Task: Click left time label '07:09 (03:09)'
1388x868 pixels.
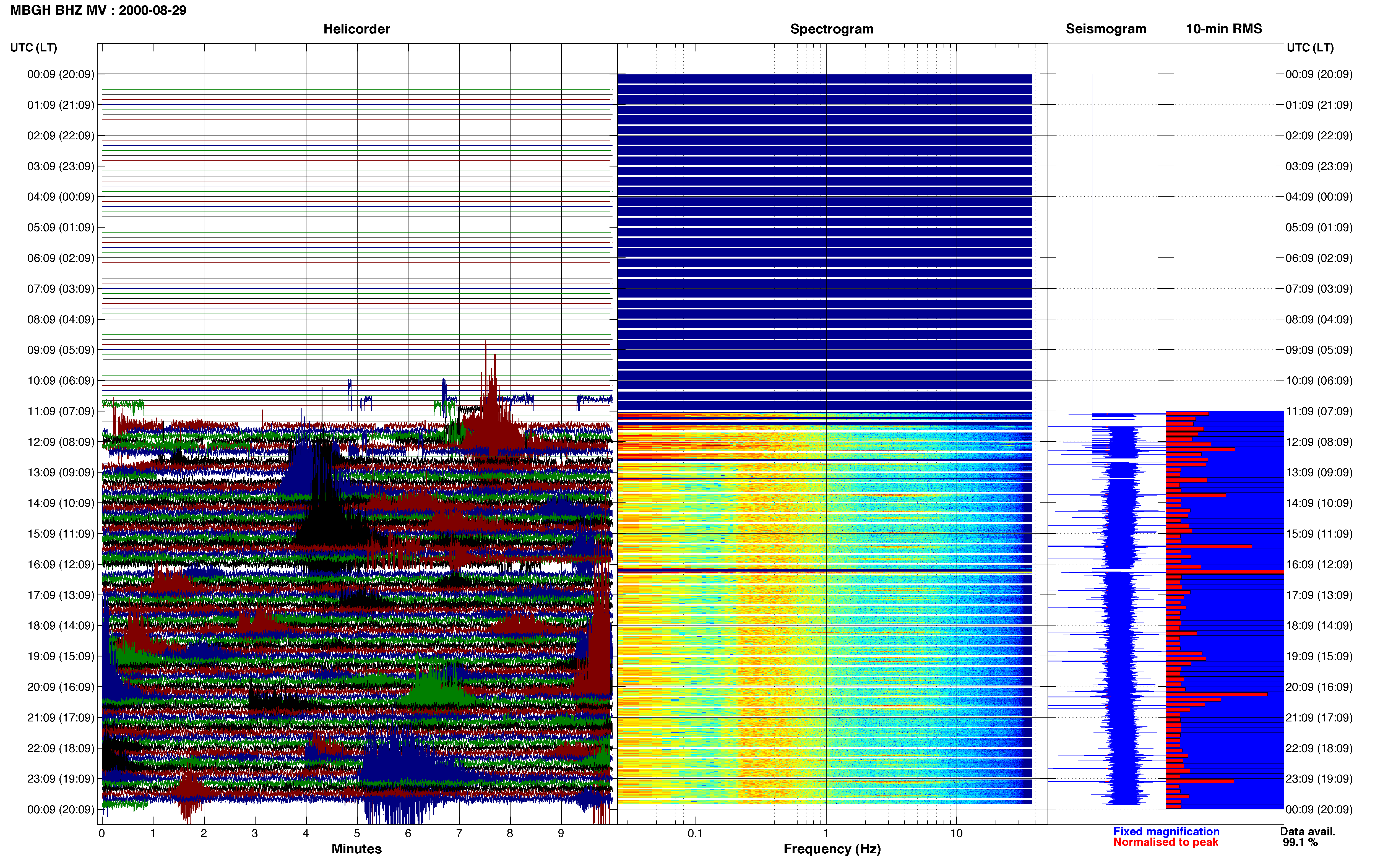Action: [x=61, y=289]
